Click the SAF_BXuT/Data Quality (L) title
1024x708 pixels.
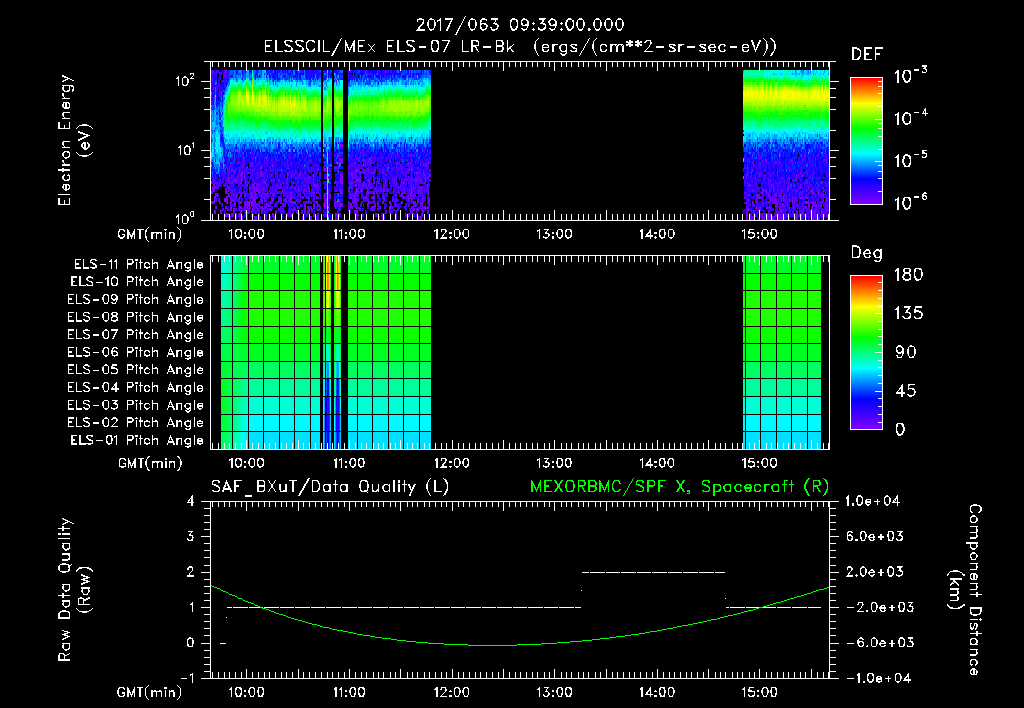pos(330,487)
